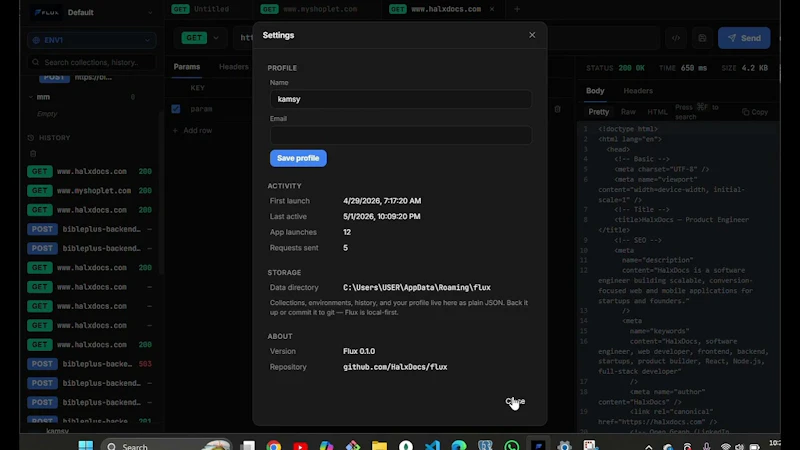Image resolution: width=800 pixels, height=450 pixels.
Task: Click the Flux logo in sidebar
Action: pyautogui.click(x=47, y=12)
